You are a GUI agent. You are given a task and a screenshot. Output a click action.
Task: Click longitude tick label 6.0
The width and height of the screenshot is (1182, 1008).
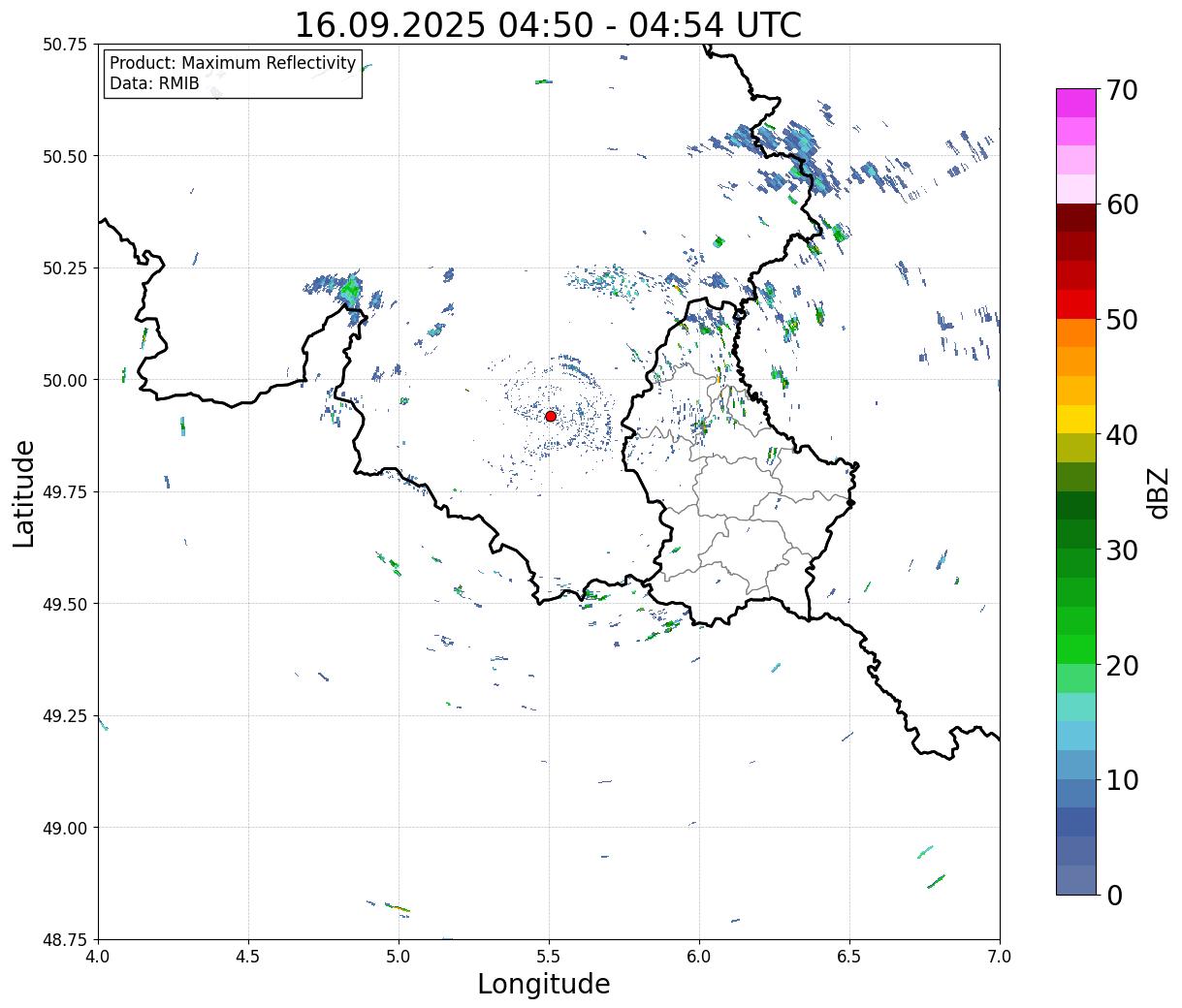tap(699, 957)
